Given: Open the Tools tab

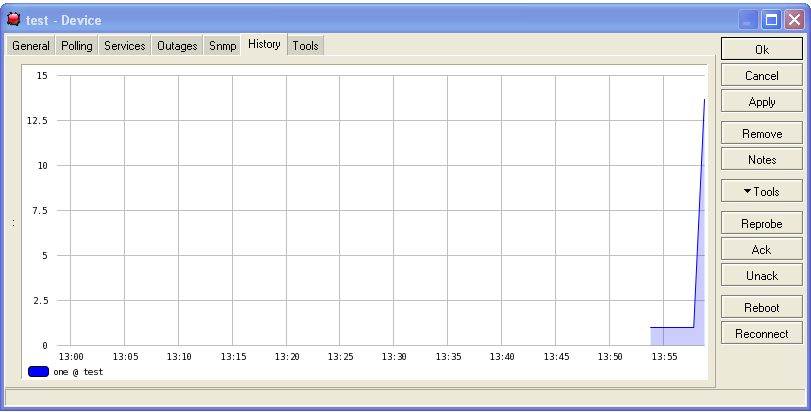Looking at the screenshot, I should tap(305, 45).
